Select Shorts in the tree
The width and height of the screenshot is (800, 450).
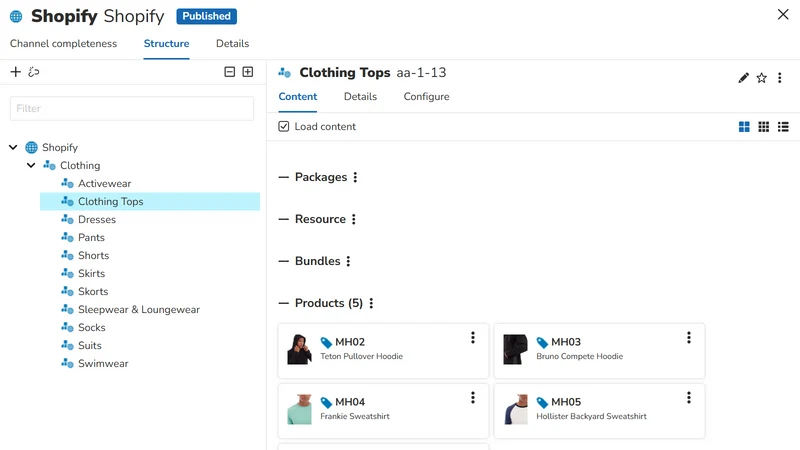93,256
